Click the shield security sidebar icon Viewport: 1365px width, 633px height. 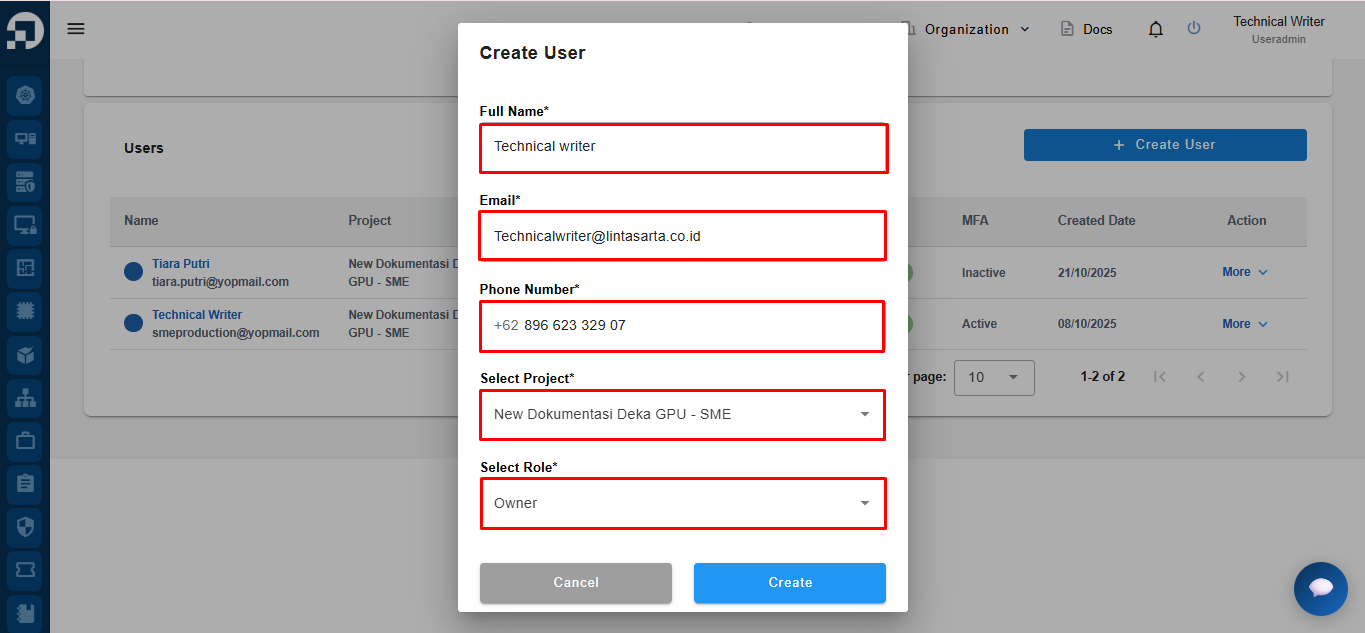coord(25,526)
